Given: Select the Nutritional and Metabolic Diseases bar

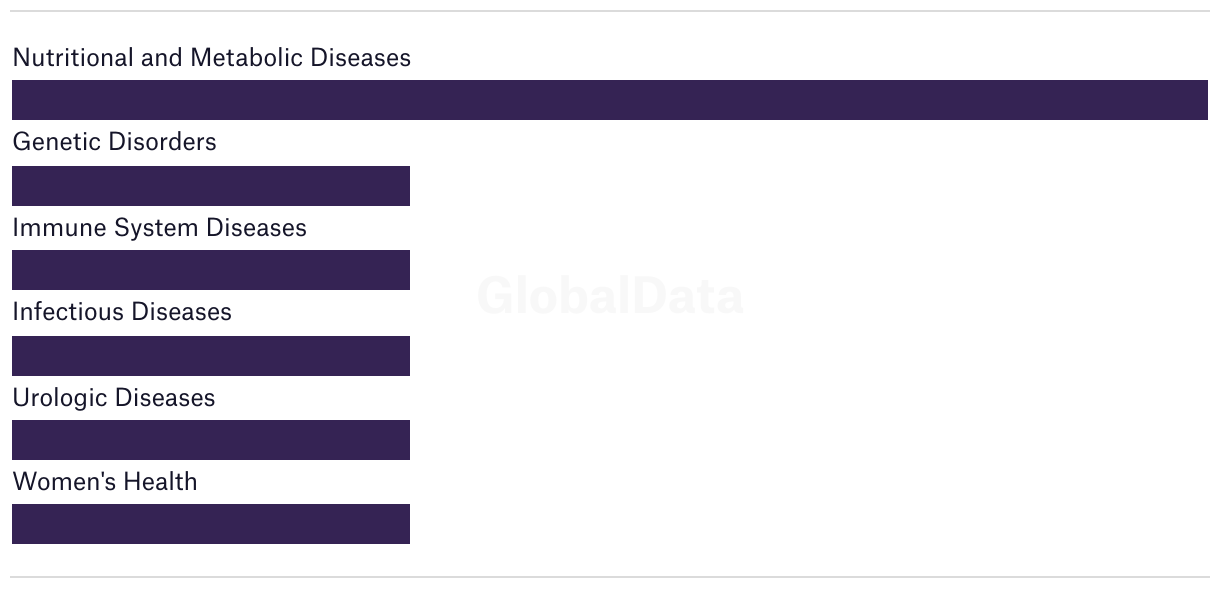Looking at the screenshot, I should tap(609, 100).
